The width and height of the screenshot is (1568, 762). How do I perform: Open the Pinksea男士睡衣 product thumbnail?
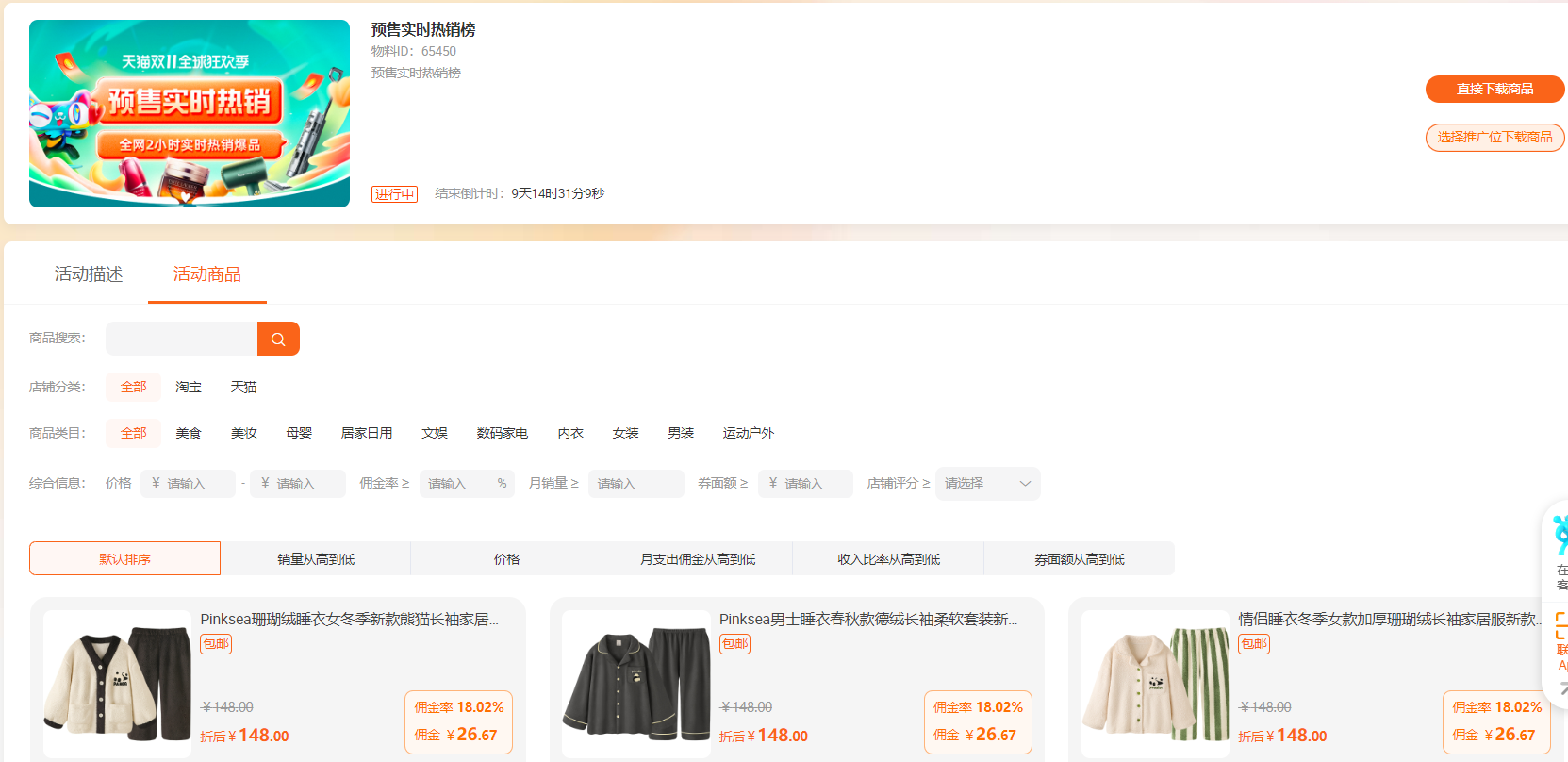coord(636,684)
